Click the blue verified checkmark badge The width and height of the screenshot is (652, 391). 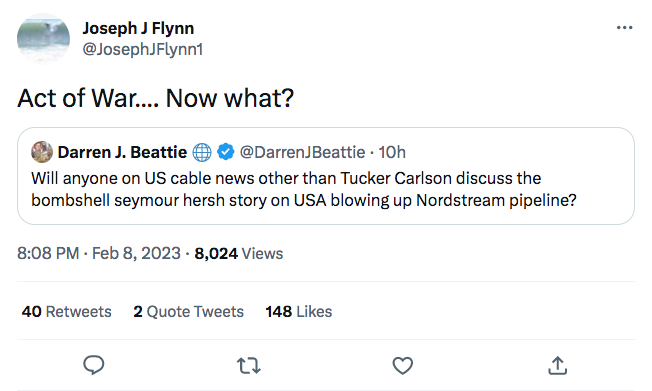[x=226, y=152]
